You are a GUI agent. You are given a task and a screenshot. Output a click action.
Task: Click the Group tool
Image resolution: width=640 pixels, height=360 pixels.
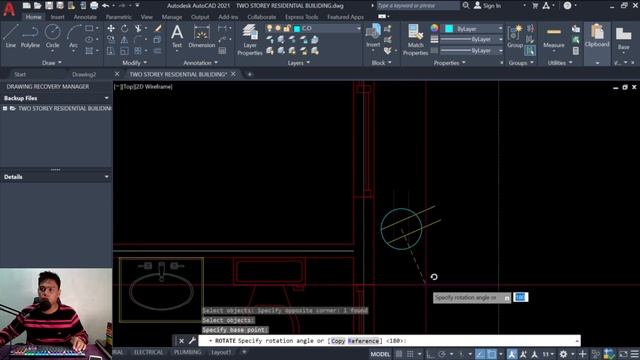pyautogui.click(x=515, y=36)
